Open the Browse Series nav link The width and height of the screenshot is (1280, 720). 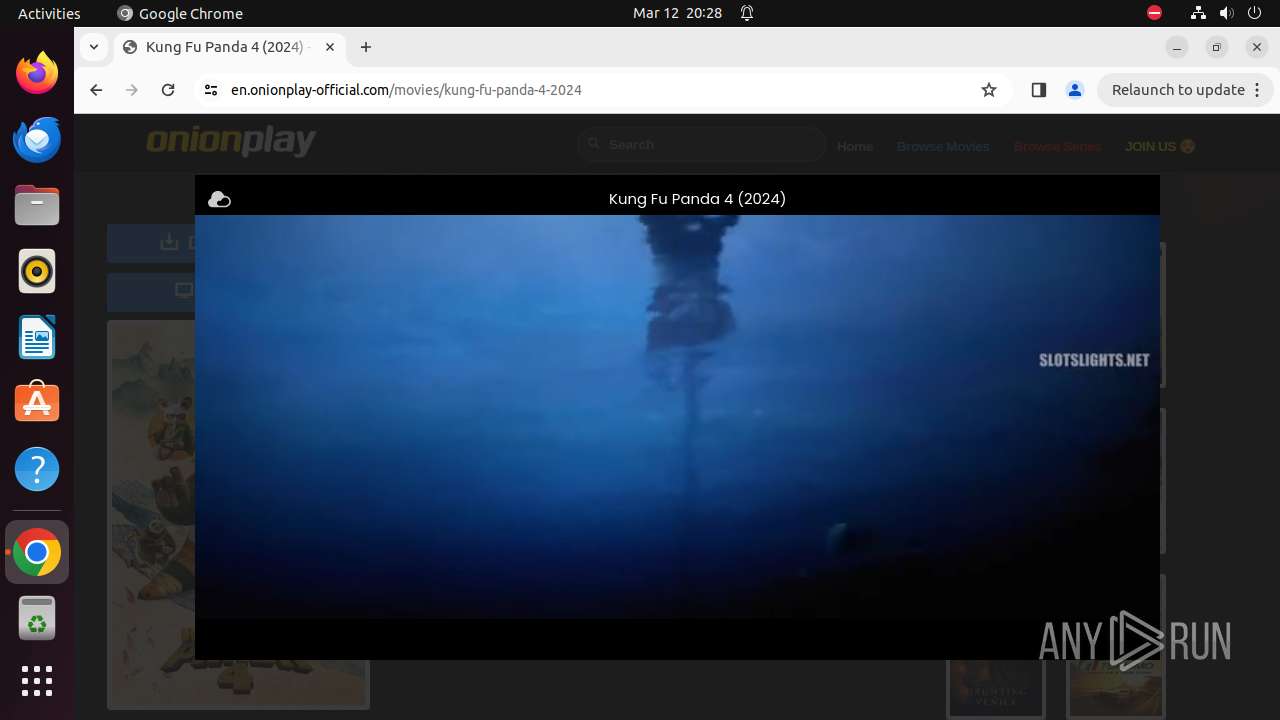pyautogui.click(x=1057, y=146)
